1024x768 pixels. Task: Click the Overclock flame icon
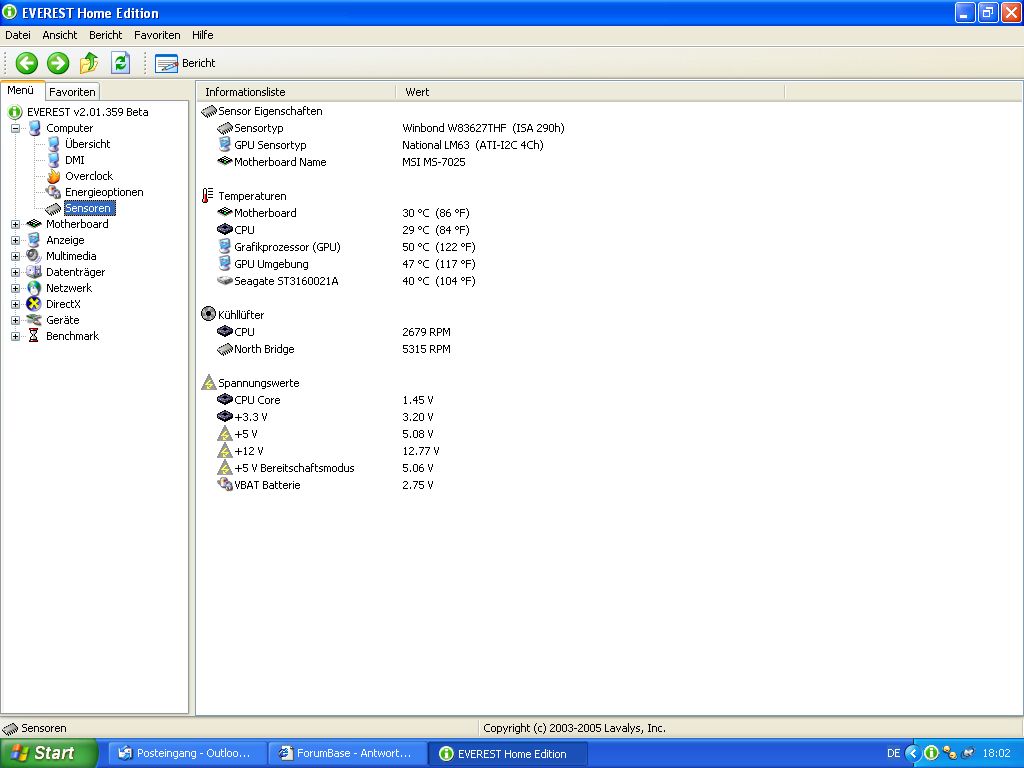(x=54, y=176)
